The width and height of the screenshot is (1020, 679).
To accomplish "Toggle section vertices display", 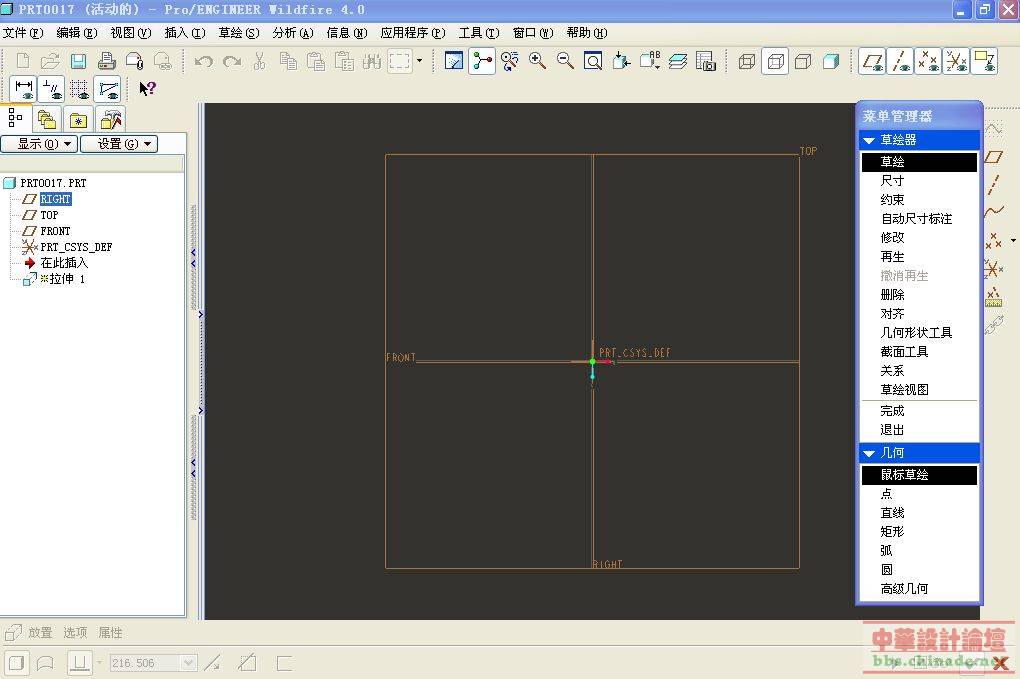I will (107, 89).
